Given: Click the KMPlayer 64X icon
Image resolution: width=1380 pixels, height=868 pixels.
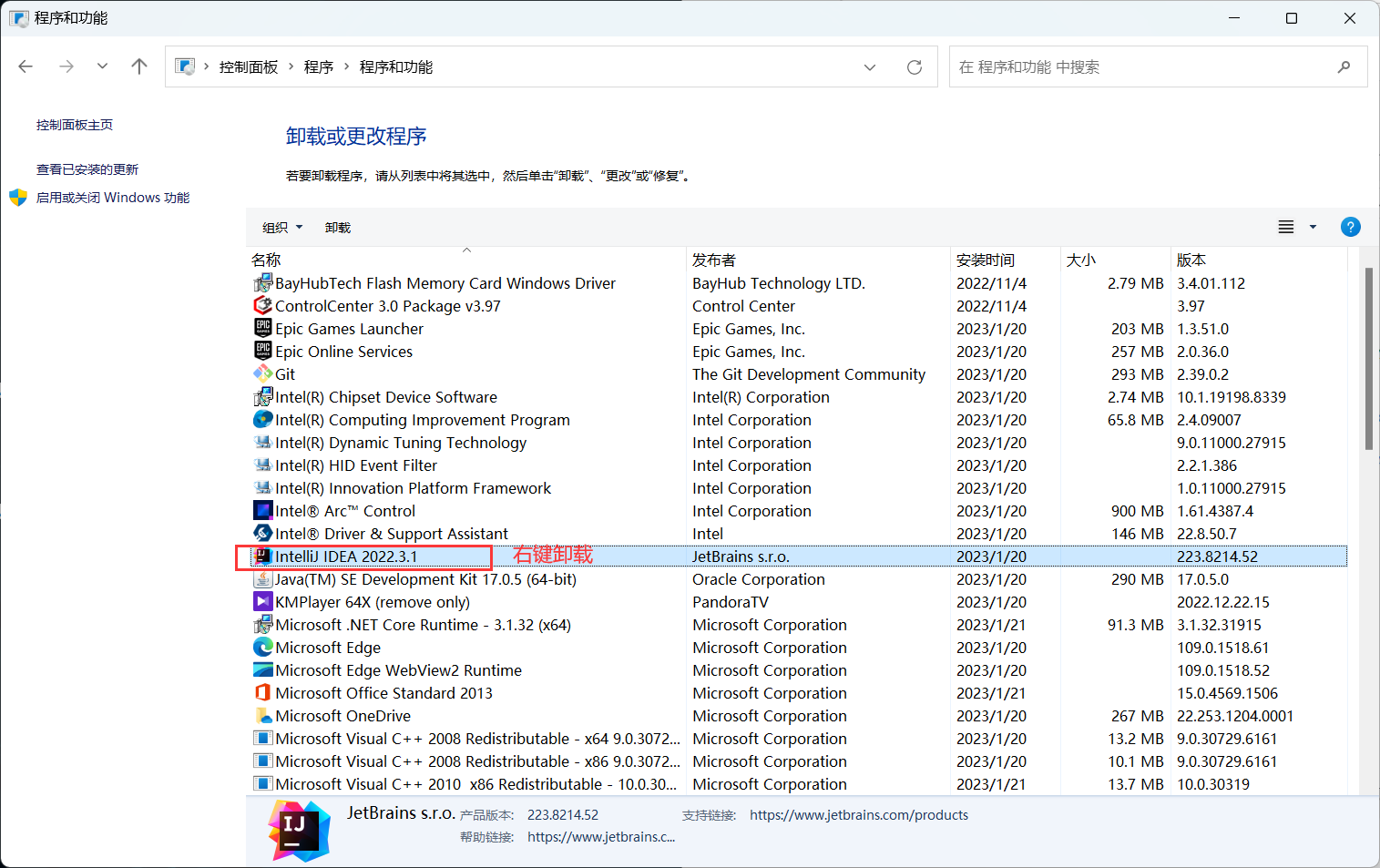Looking at the screenshot, I should (263, 601).
